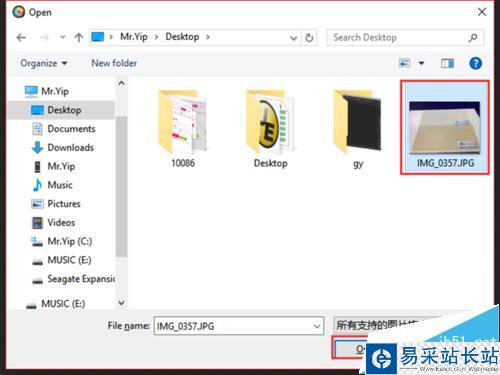Click the Pictures icon in sidebar

(37, 204)
